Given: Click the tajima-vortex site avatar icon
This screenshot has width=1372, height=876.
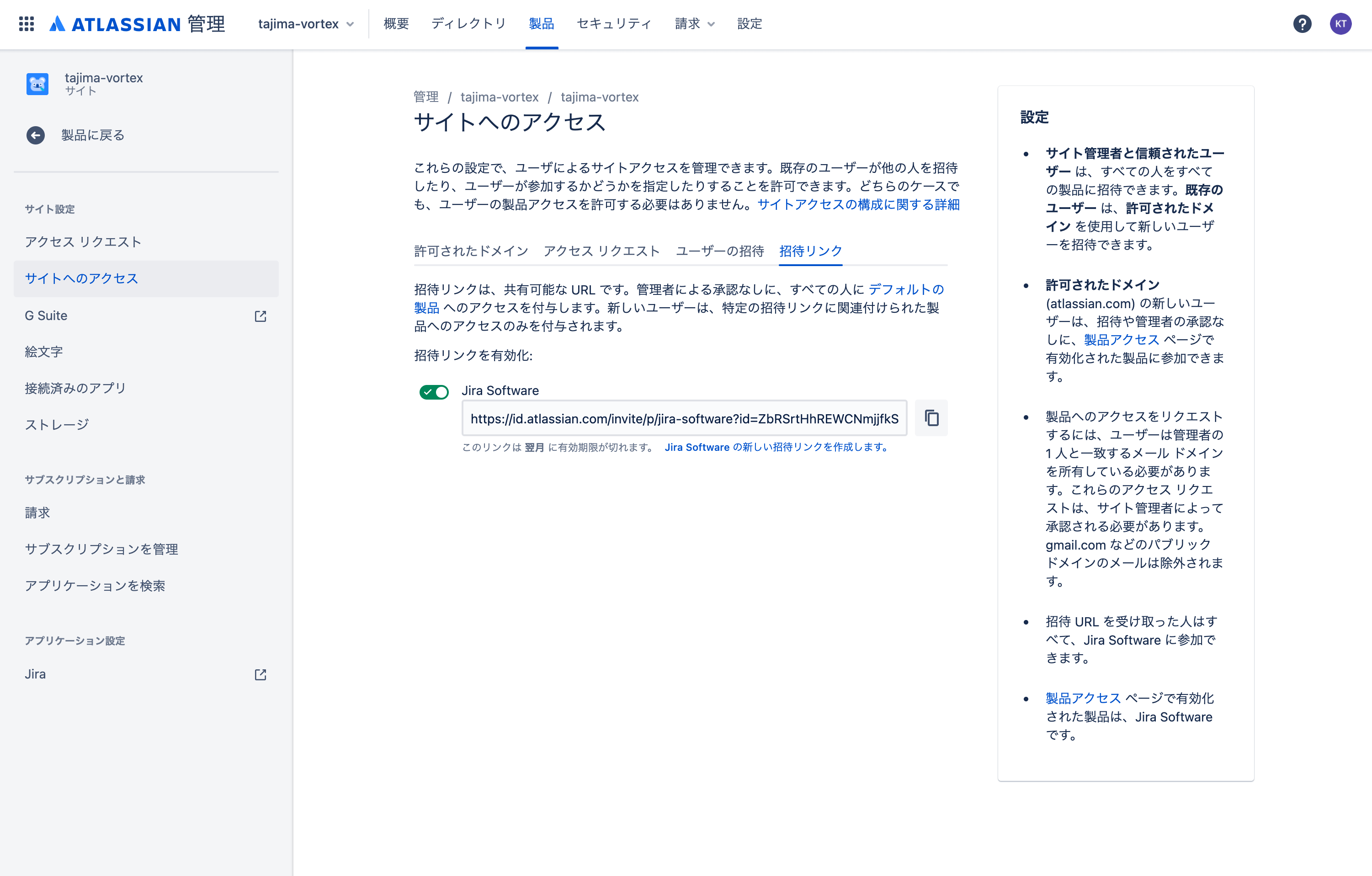Looking at the screenshot, I should [37, 84].
